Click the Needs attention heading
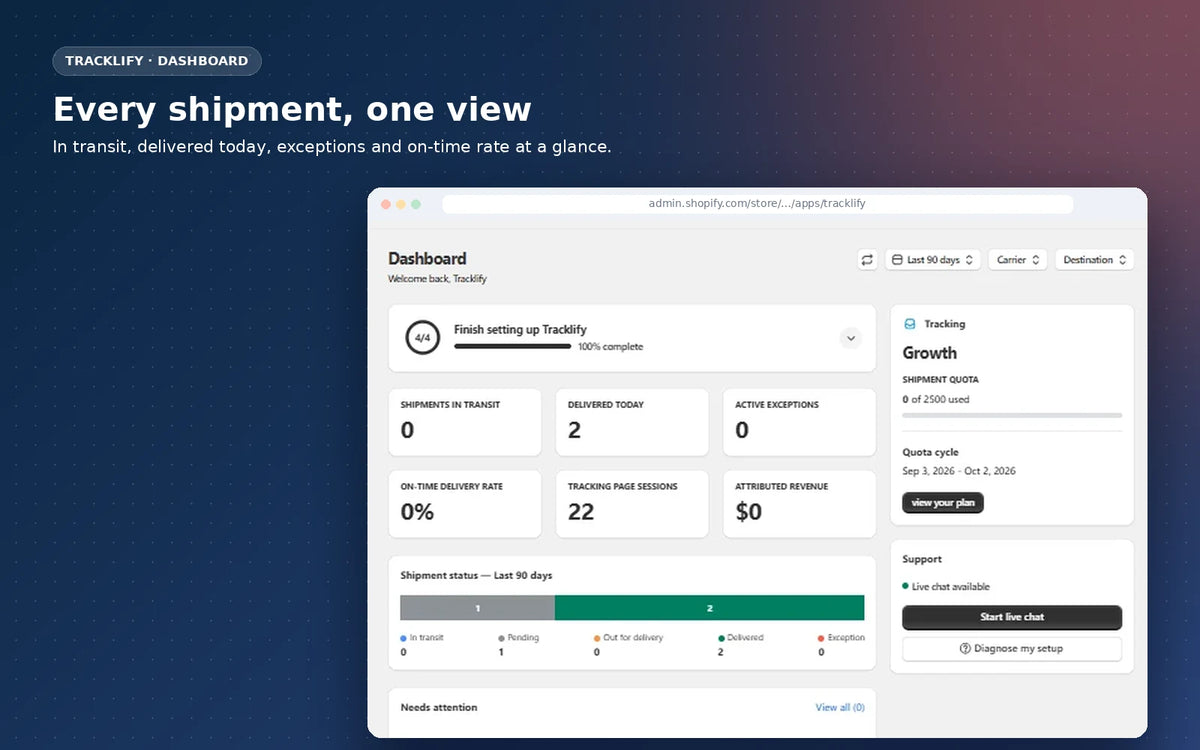 click(x=439, y=708)
